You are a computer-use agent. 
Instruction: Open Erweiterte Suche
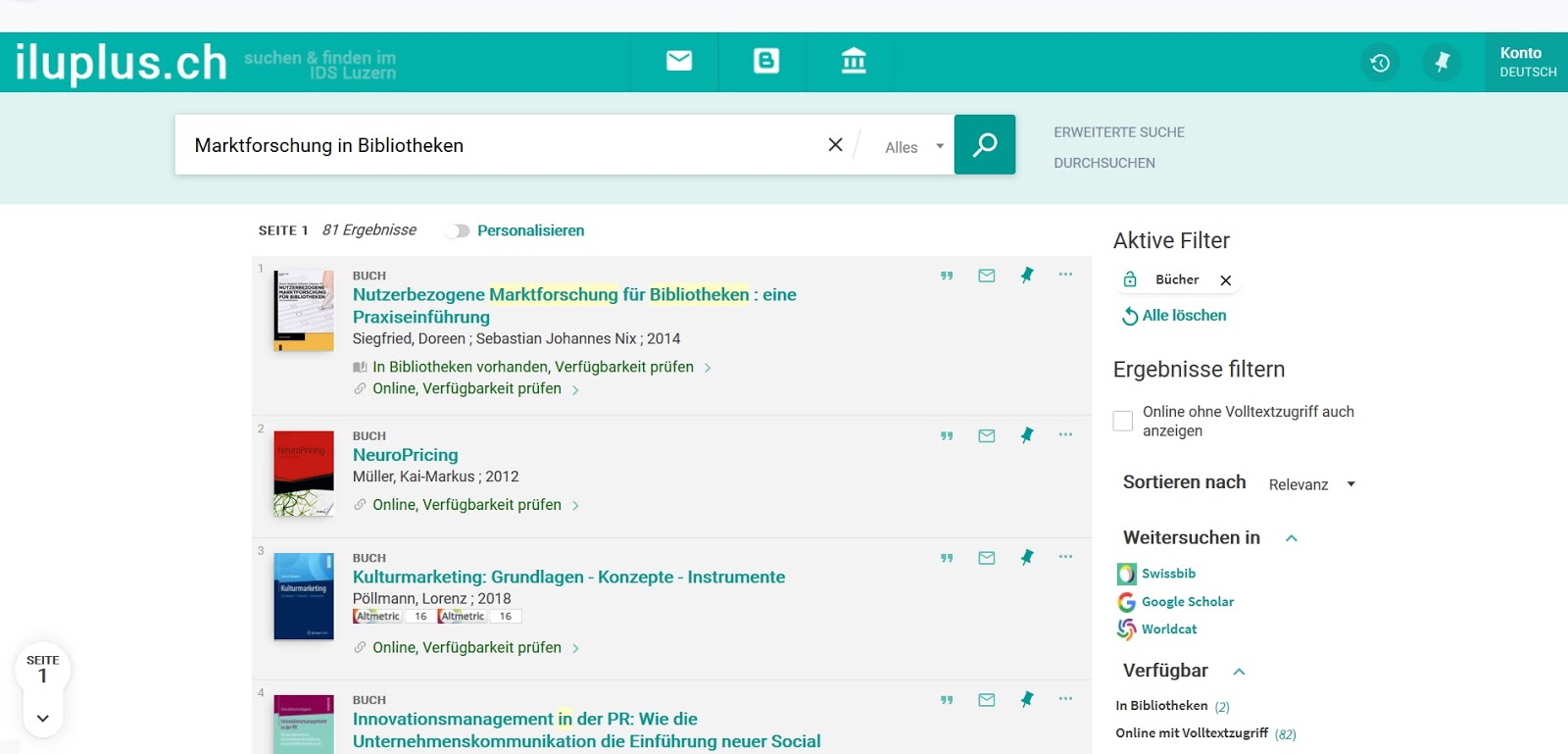point(1119,132)
